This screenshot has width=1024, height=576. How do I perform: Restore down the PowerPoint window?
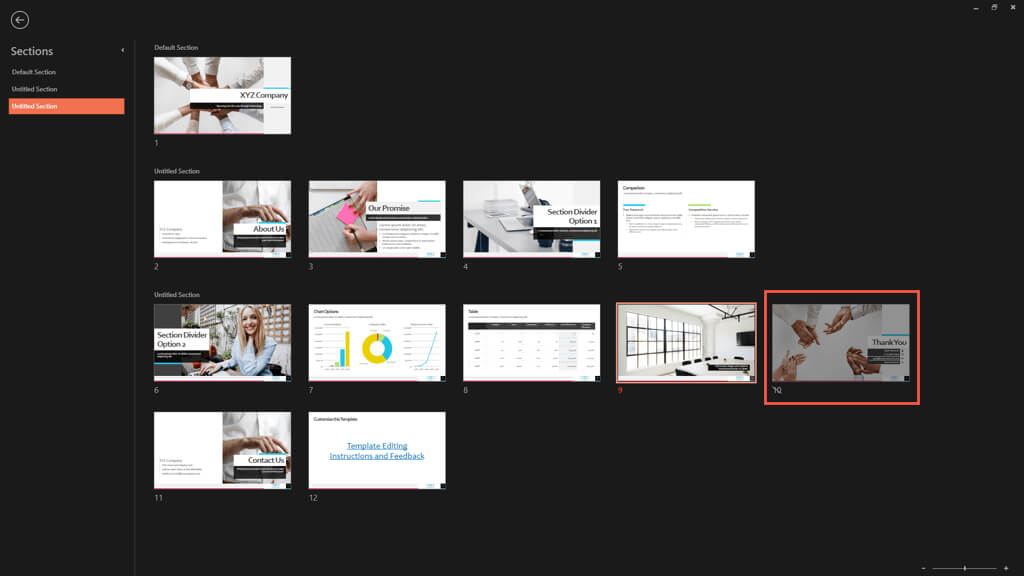(994, 7)
